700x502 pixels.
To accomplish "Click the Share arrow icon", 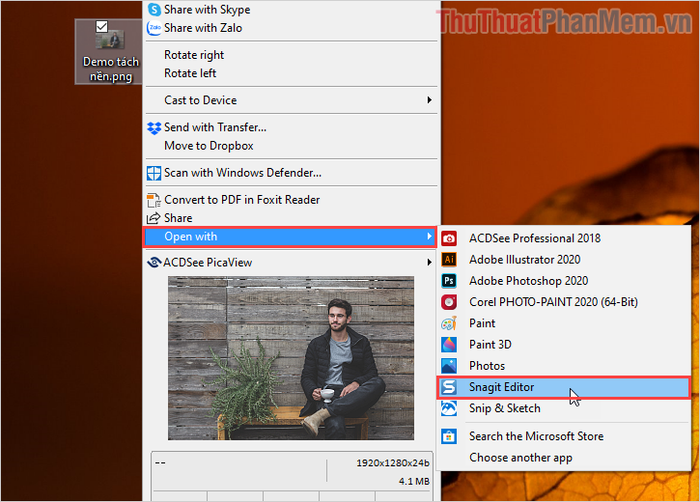I will (154, 218).
